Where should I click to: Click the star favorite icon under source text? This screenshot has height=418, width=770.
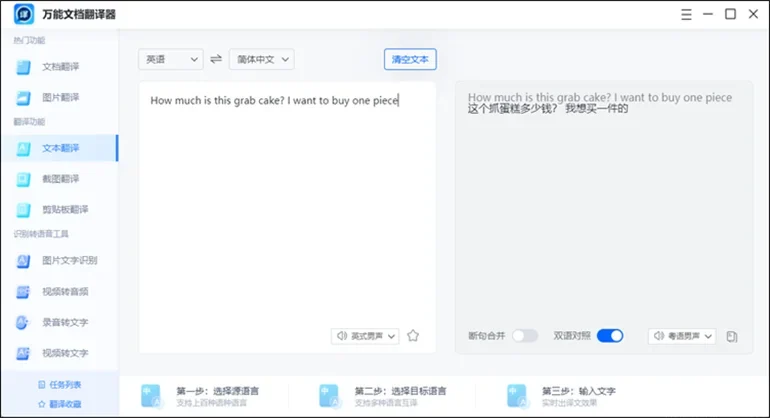coord(413,335)
